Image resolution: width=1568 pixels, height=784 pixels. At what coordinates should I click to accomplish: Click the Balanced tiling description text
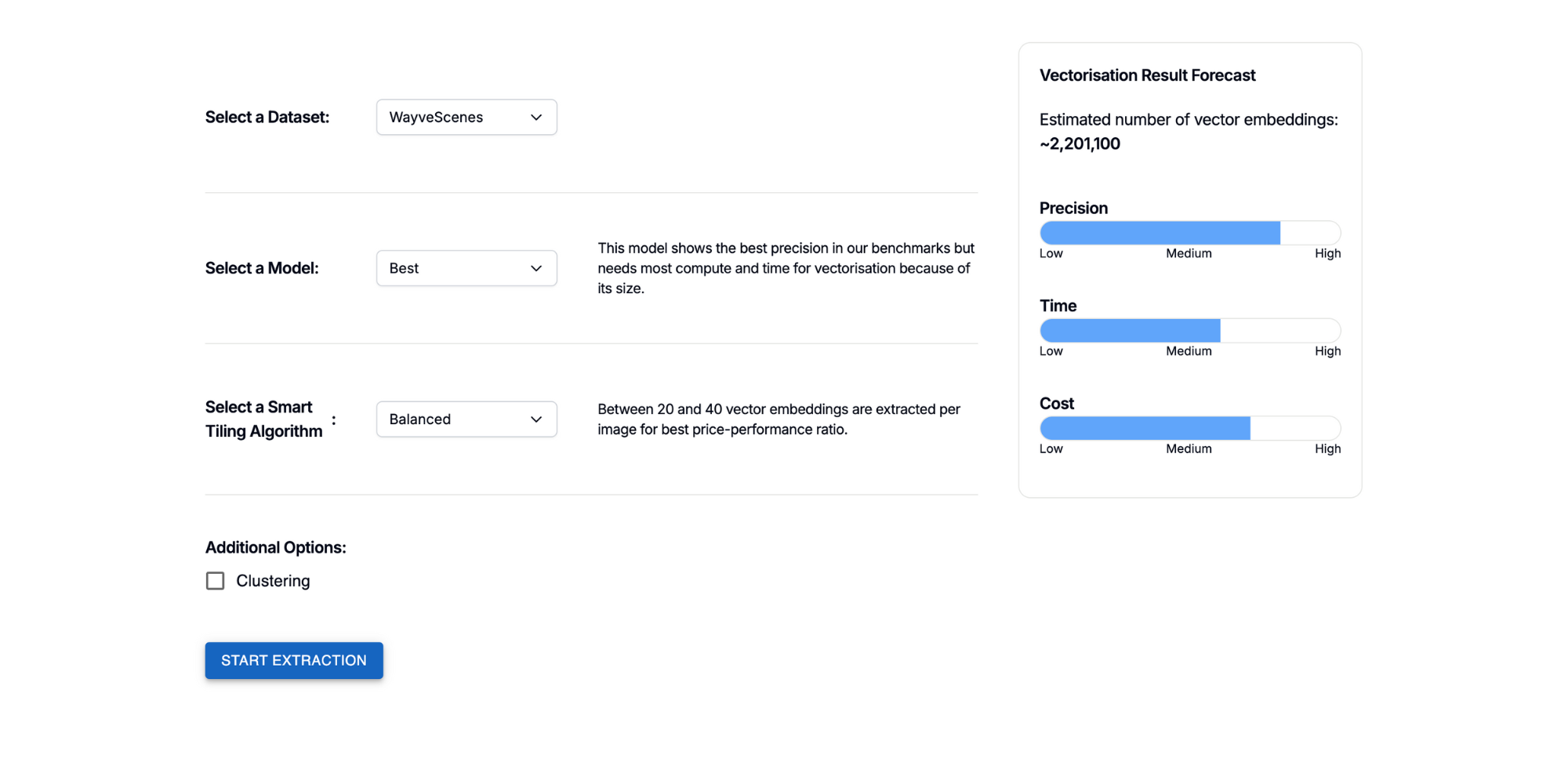(x=779, y=419)
